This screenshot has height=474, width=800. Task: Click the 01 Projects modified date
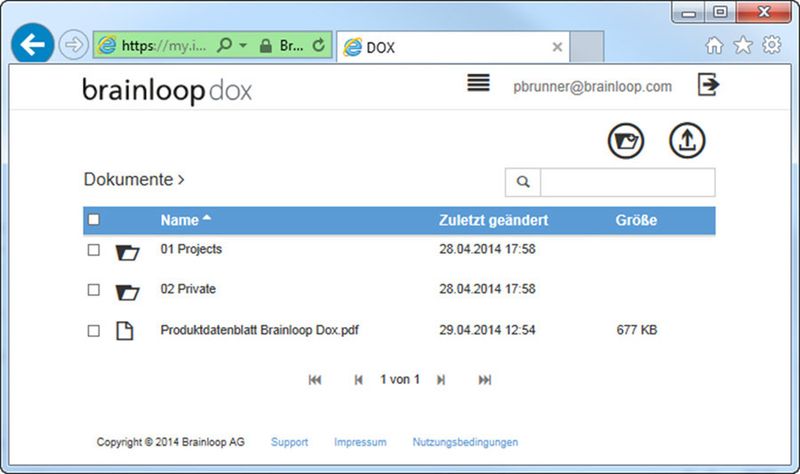coord(487,249)
